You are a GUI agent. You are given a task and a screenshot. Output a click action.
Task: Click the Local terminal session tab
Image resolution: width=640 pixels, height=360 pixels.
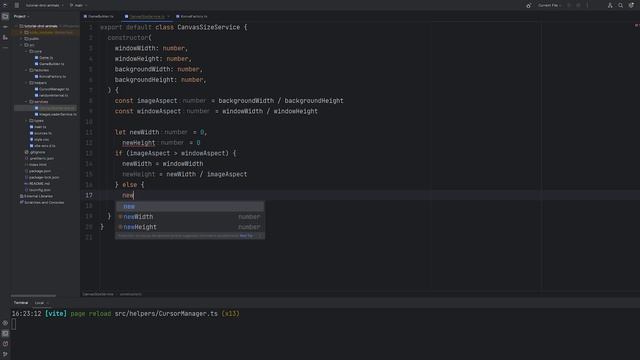[39, 303]
